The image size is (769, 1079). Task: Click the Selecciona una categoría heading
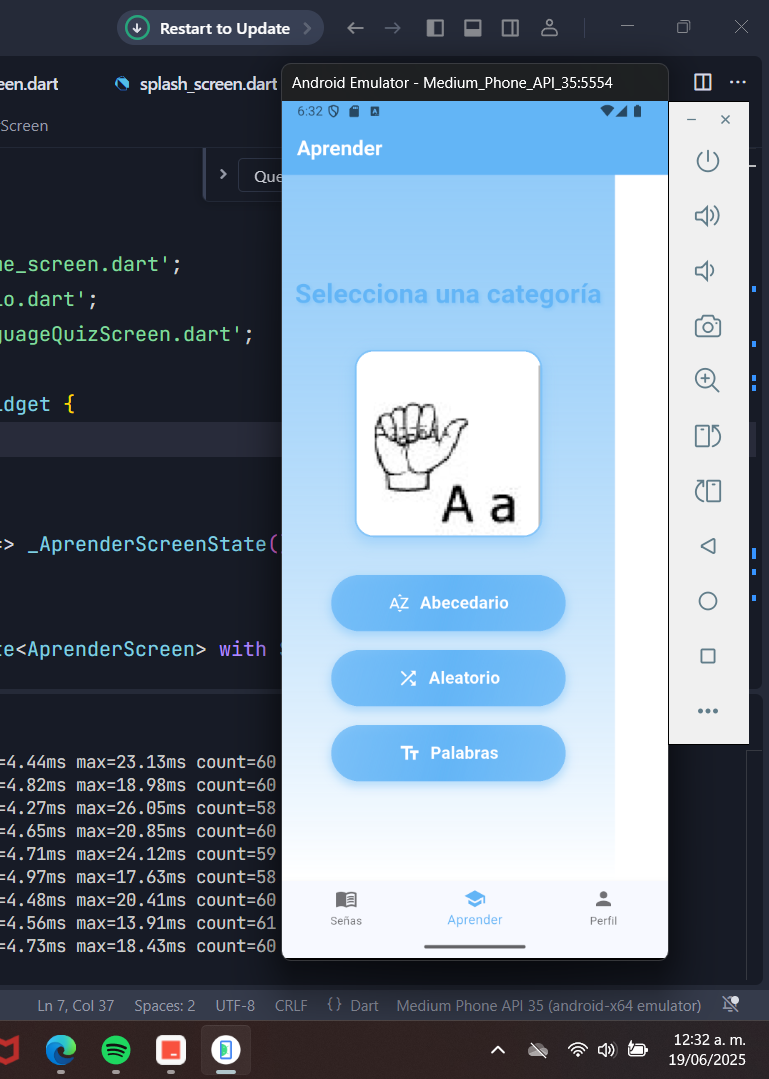click(448, 294)
